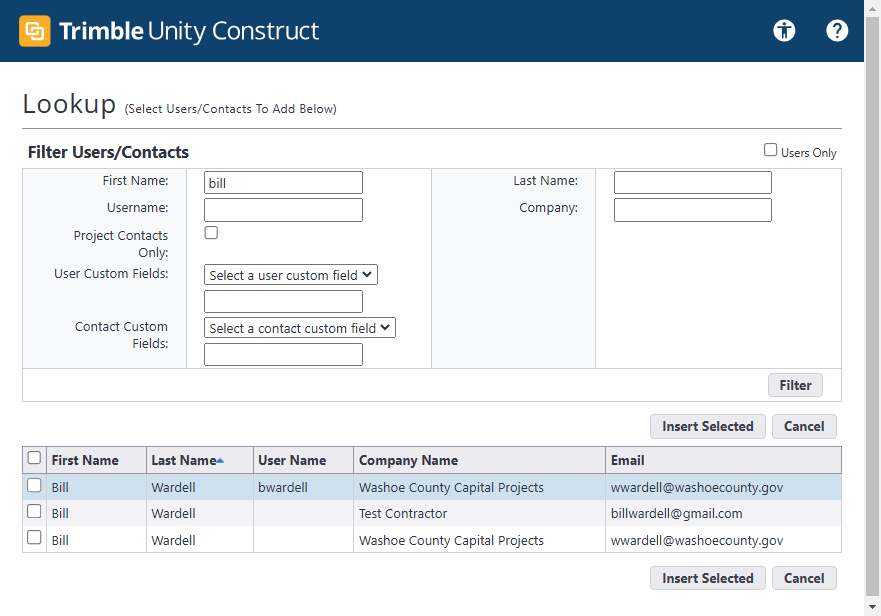Tick the Project Contacts Only checkbox
Viewport: 881px width, 616px height.
click(211, 233)
